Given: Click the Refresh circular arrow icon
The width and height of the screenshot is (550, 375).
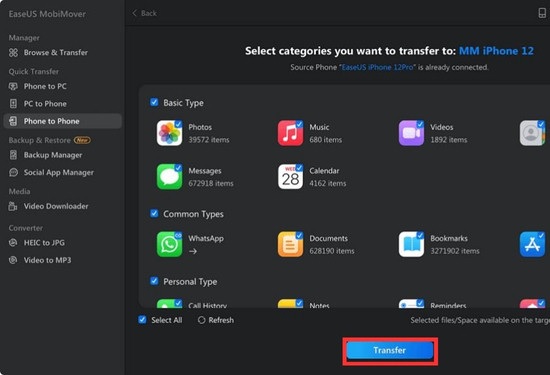Looking at the screenshot, I should click(201, 320).
